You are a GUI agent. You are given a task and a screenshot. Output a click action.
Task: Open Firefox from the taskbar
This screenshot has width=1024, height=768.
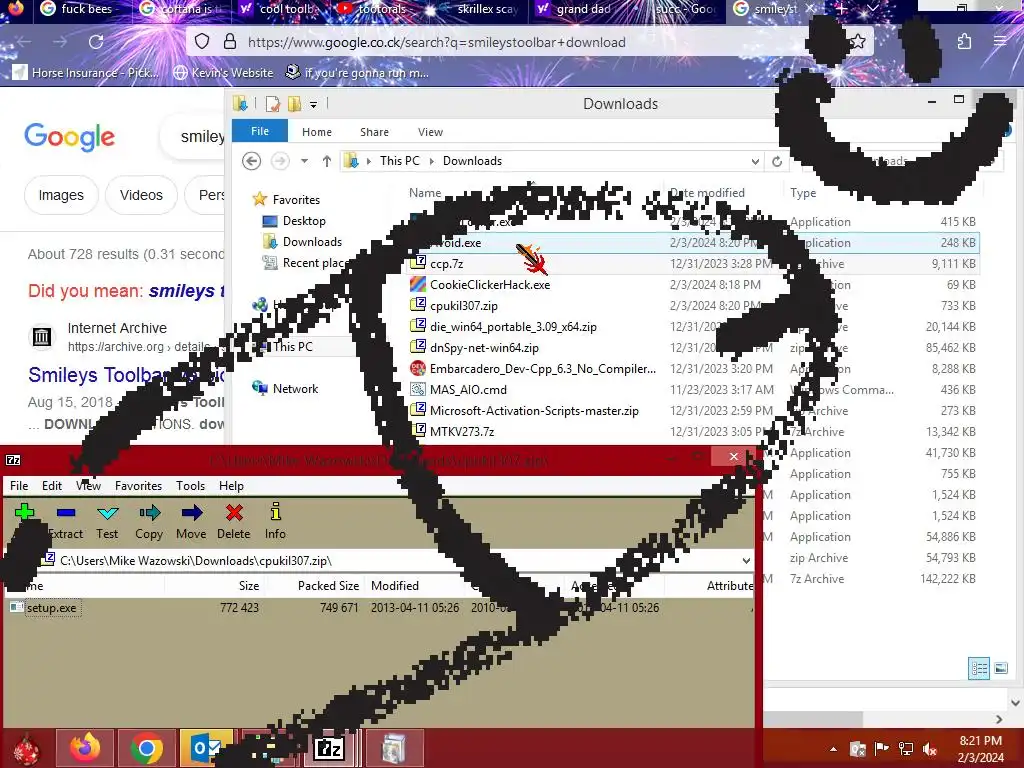click(85, 748)
